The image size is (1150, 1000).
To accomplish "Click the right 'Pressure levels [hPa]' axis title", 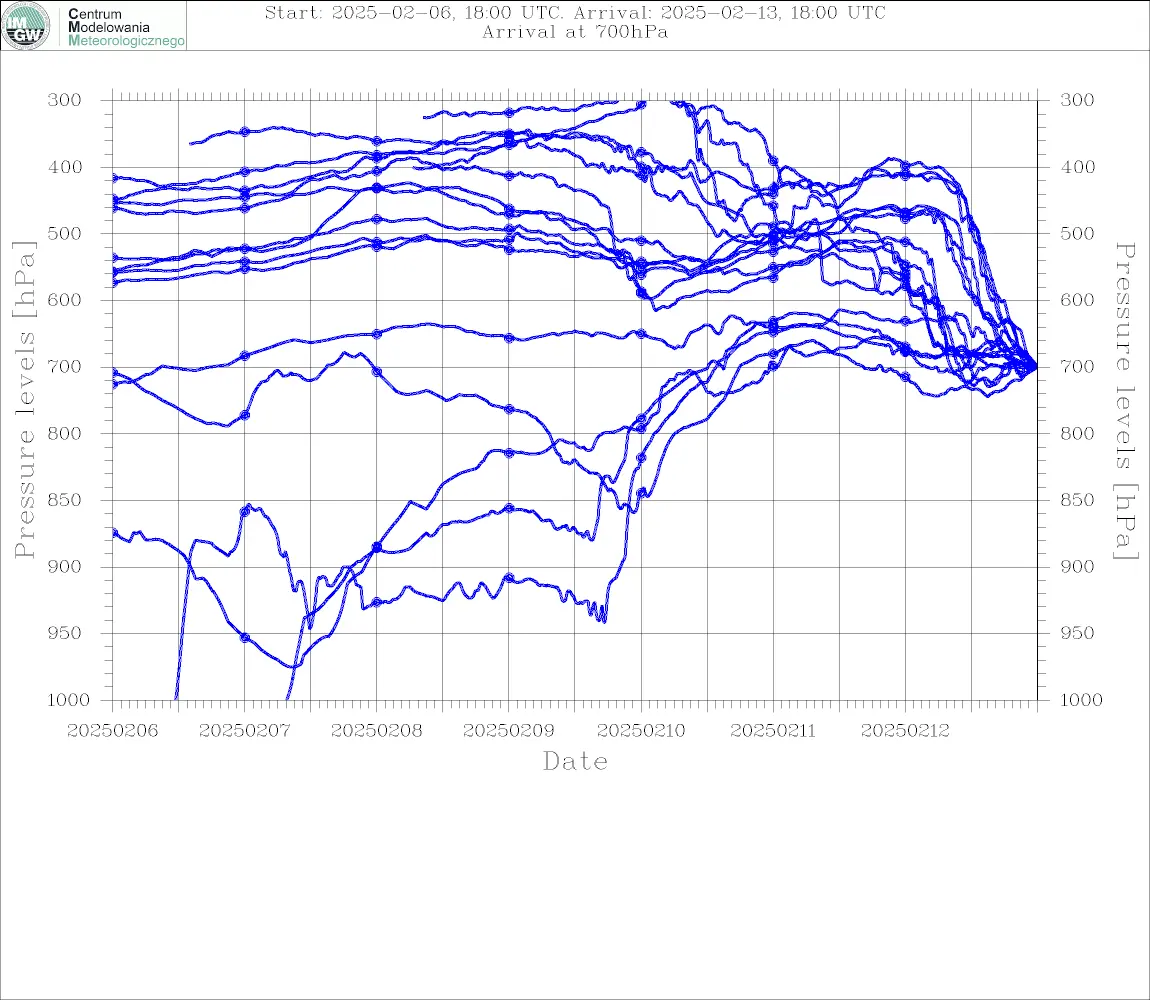I will (x=1126, y=400).
